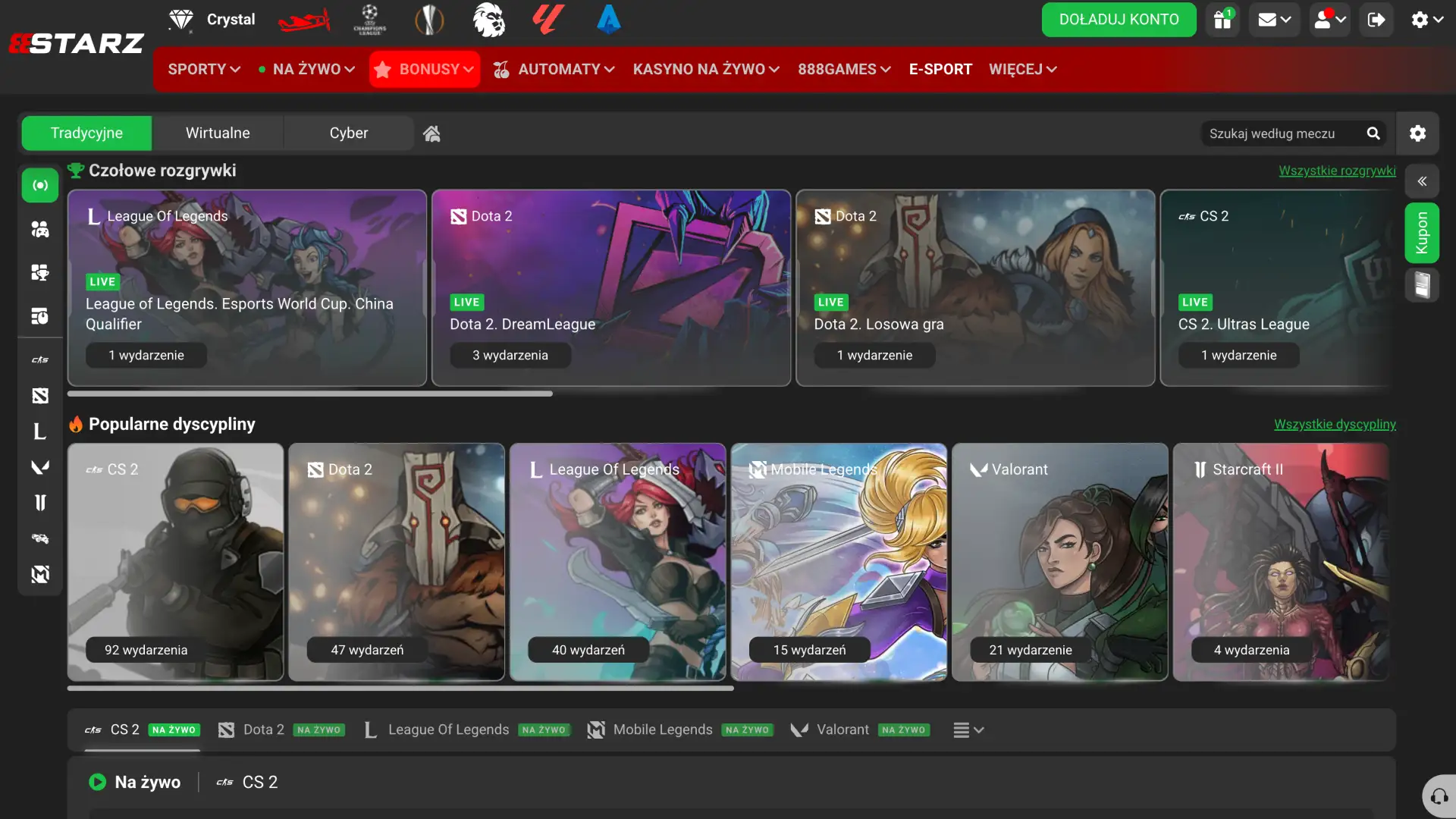Open the Valorant discipline card
1456x819 pixels.
tap(1059, 562)
